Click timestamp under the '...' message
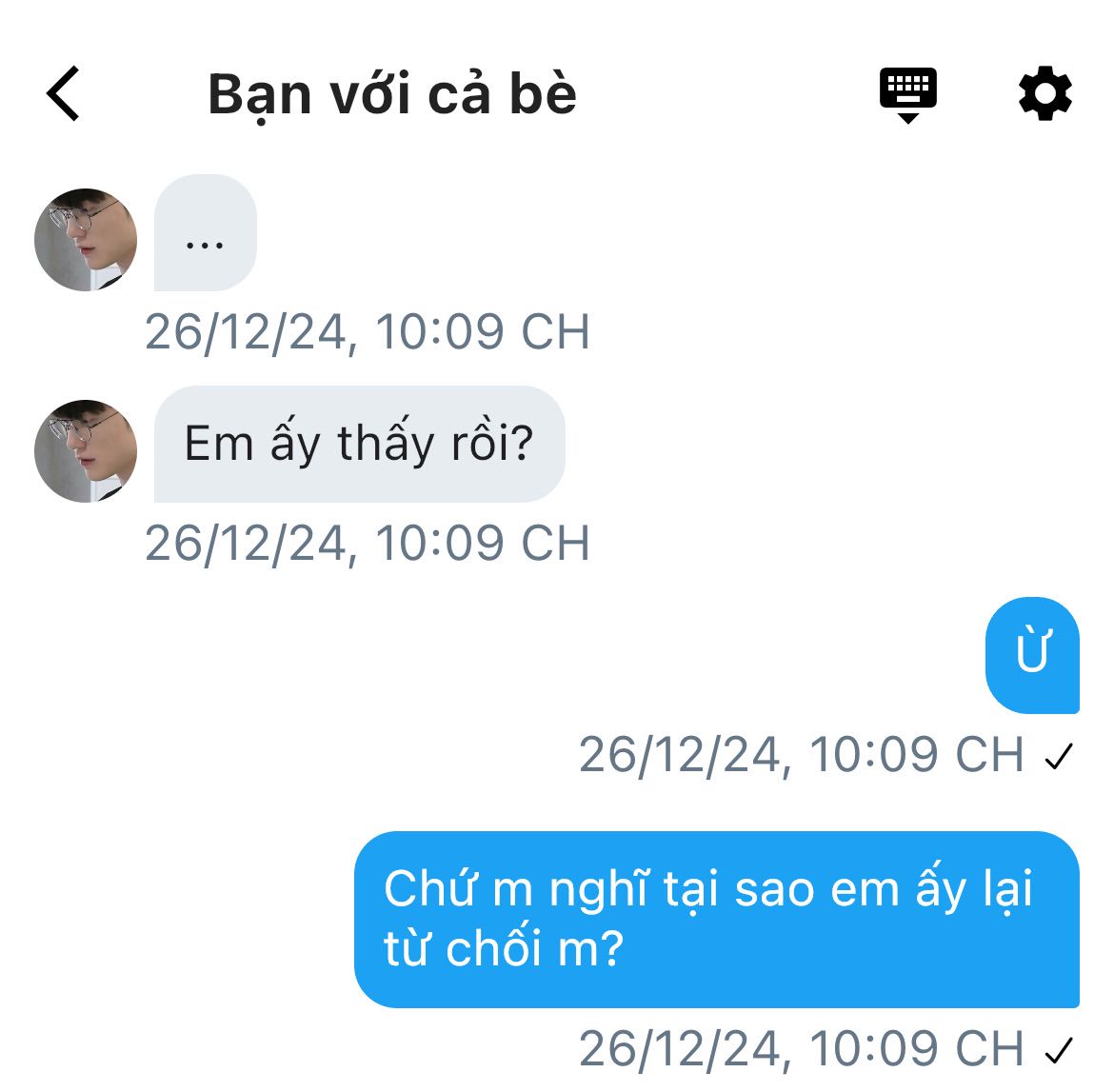 click(368, 332)
